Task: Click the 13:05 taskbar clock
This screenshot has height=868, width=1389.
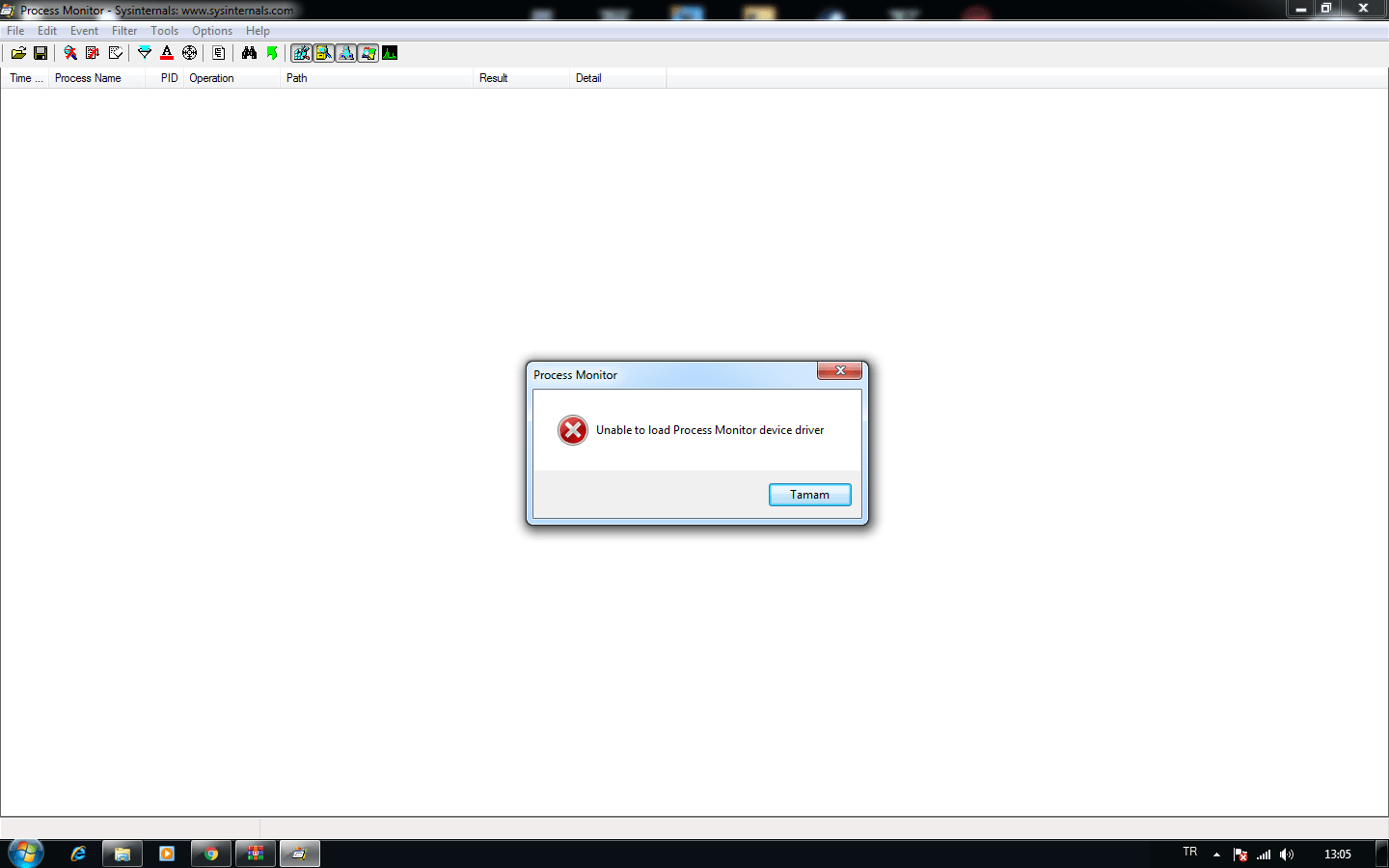Action: pos(1338,854)
